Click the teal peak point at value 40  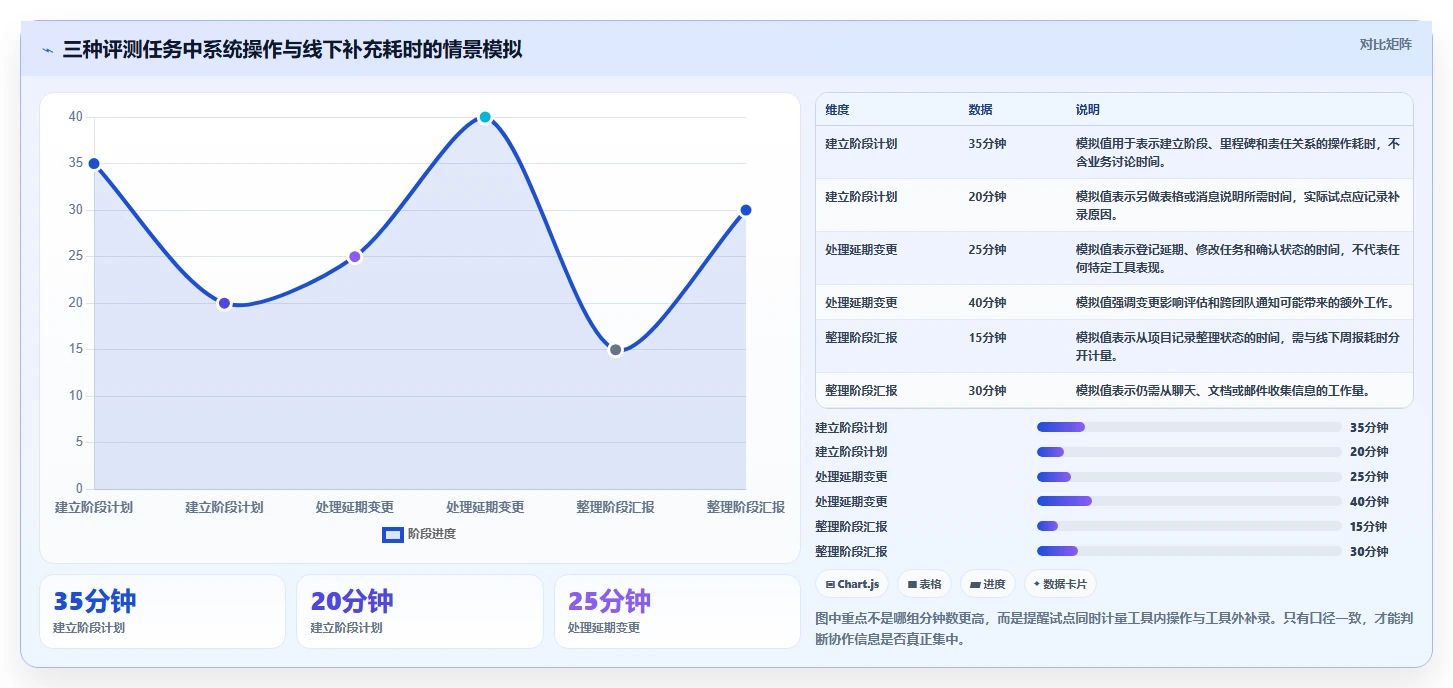(x=485, y=117)
